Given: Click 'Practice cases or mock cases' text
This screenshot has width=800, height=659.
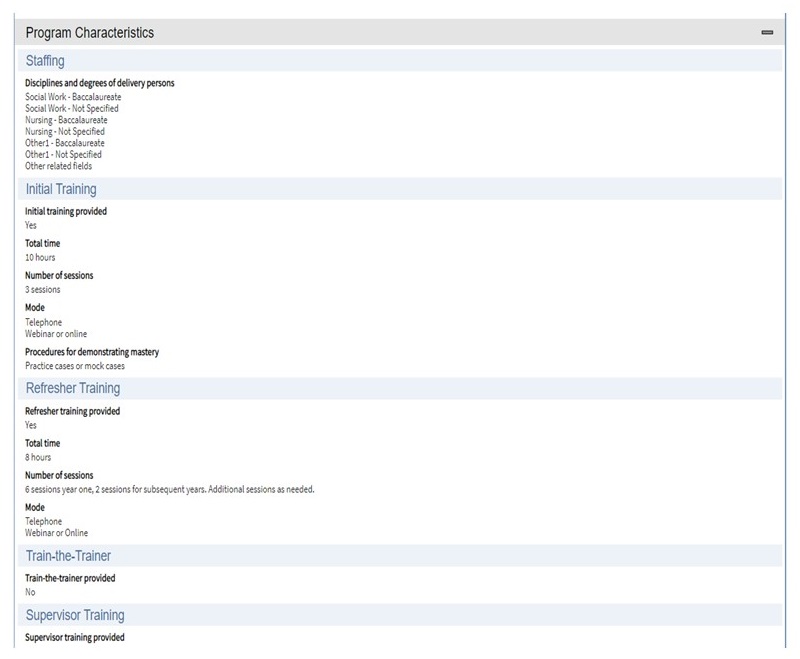Looking at the screenshot, I should pyautogui.click(x=75, y=366).
